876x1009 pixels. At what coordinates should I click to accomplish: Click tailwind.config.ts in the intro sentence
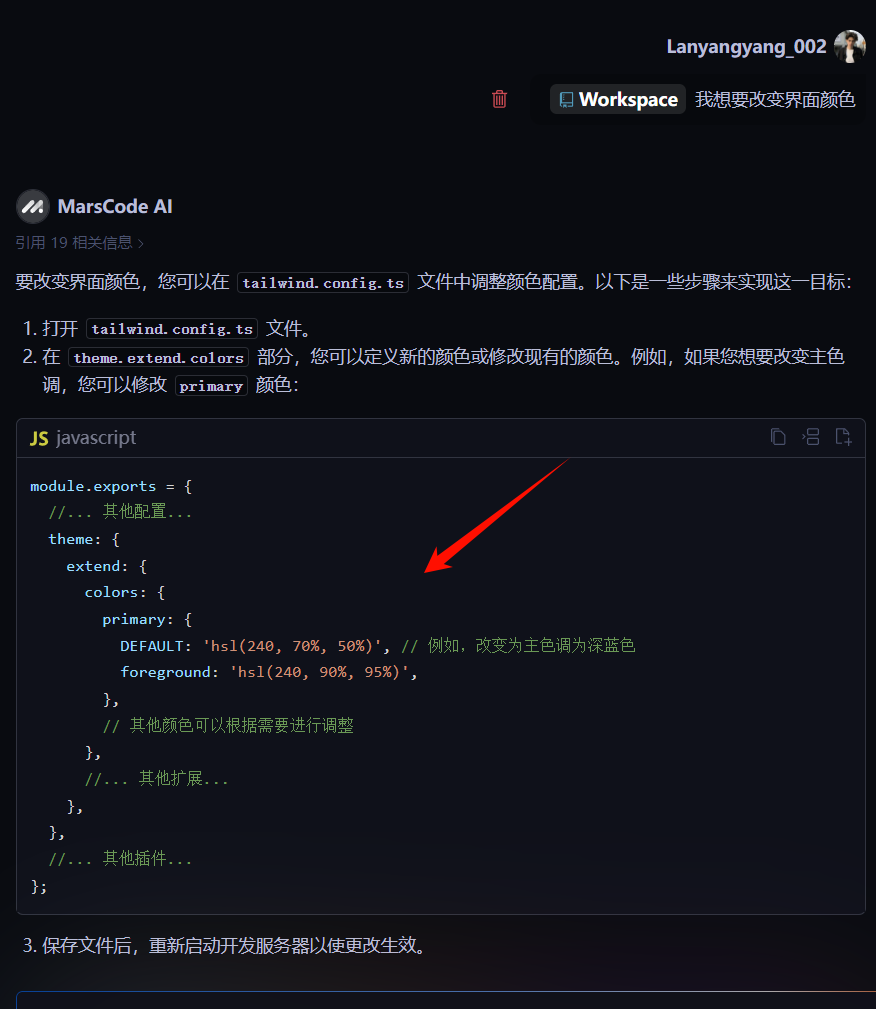[323, 282]
